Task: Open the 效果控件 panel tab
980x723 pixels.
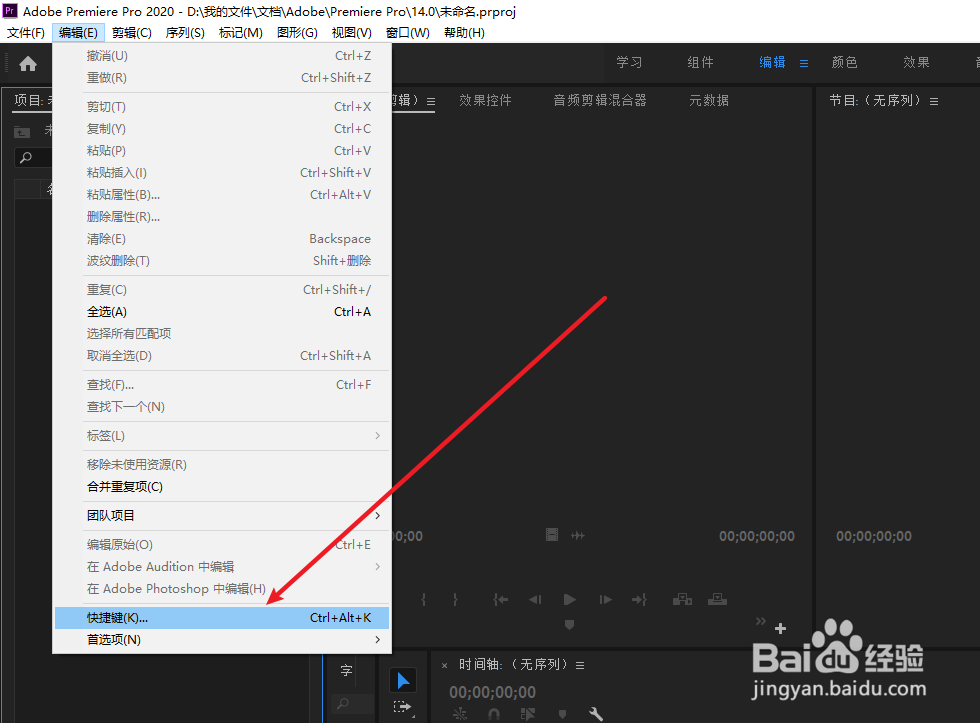Action: pos(485,101)
